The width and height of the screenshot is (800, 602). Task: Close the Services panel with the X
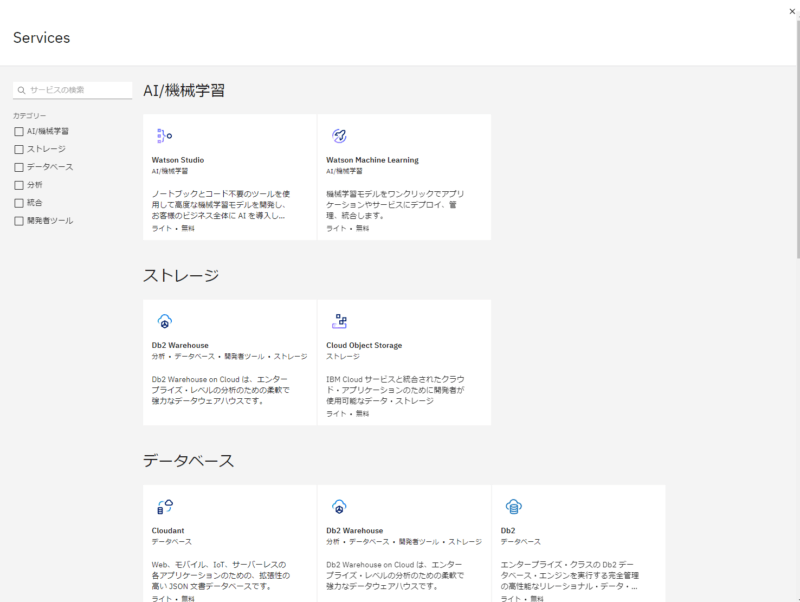(x=792, y=11)
